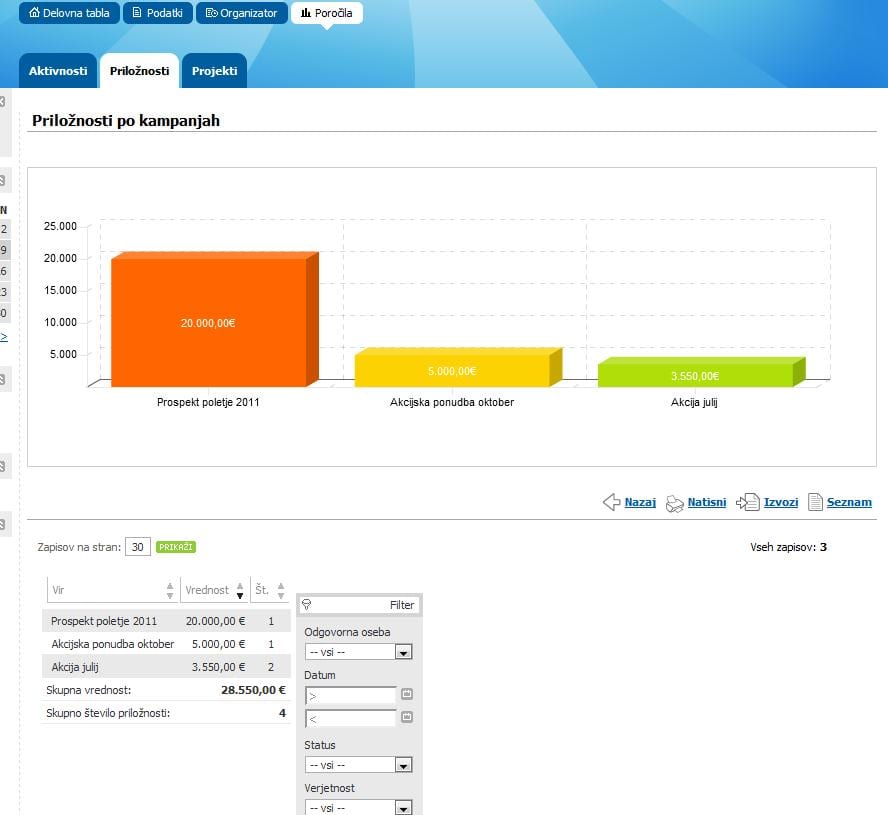Click the orange Prospekt poletje 2011 bar
This screenshot has height=815, width=888.
click(208, 322)
